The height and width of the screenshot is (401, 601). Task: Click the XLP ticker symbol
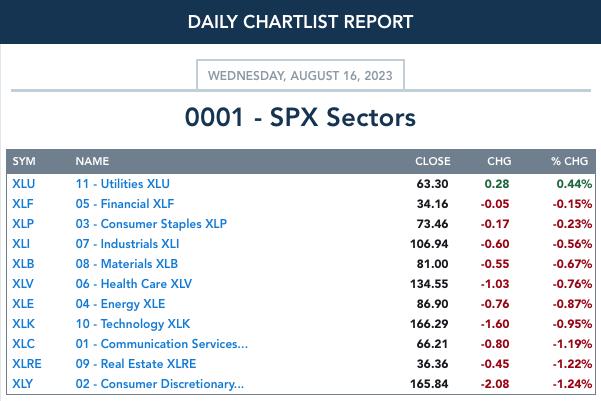23,224
